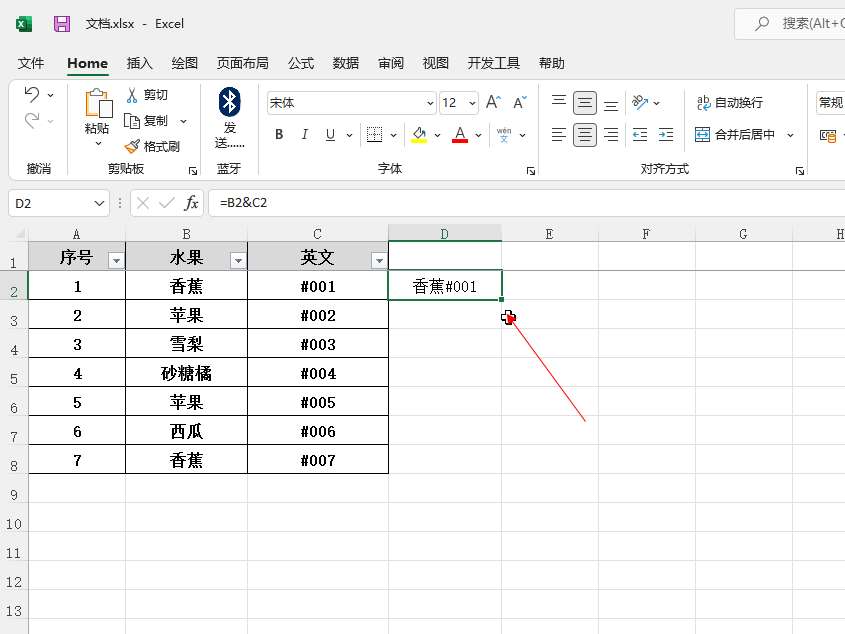Click the yellow fill color button
This screenshot has width=845, height=634.
[419, 134]
